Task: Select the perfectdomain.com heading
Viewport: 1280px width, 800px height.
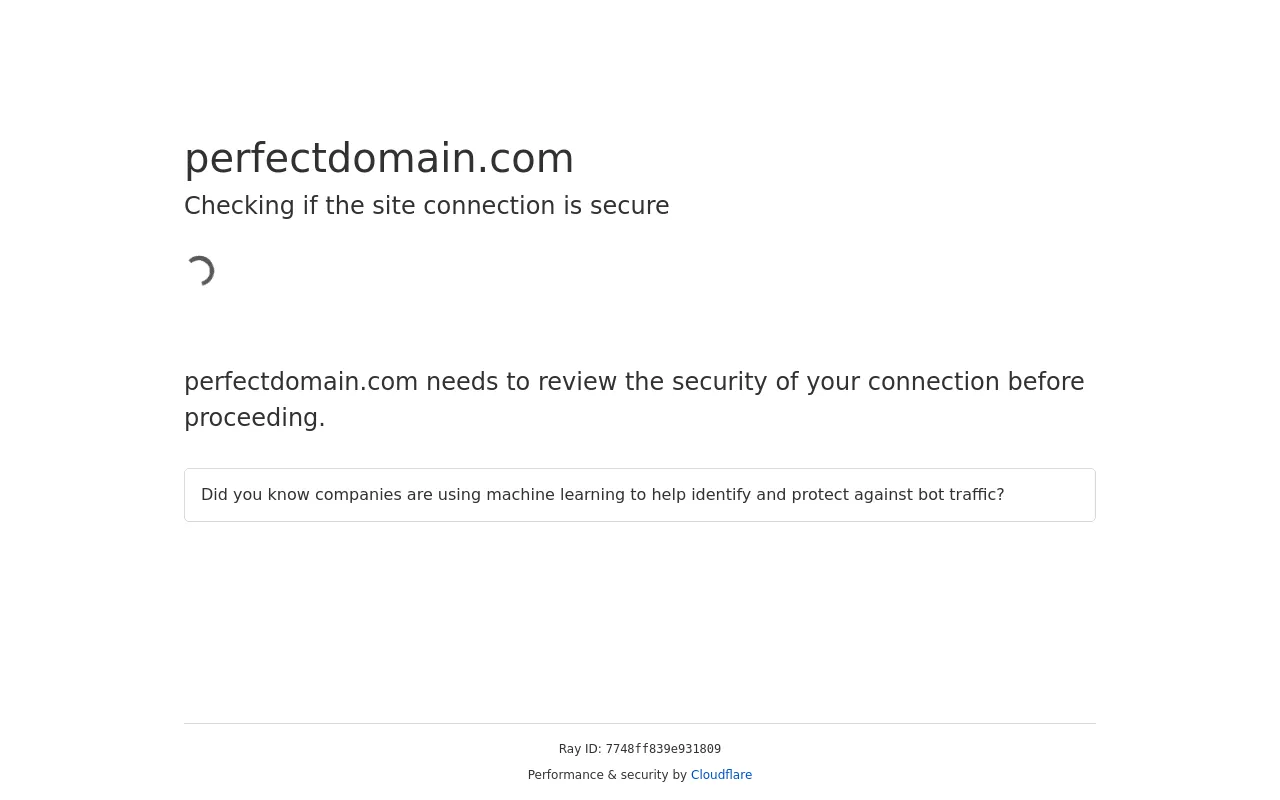Action: 379,158
